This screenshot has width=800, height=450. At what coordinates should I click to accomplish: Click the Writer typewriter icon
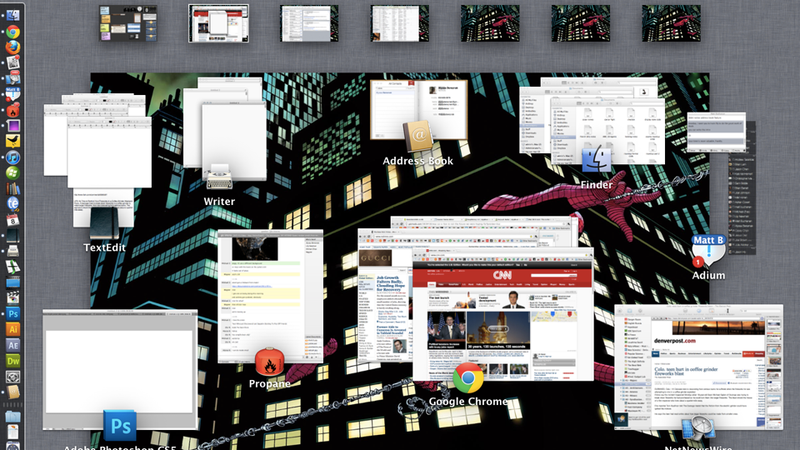click(219, 179)
